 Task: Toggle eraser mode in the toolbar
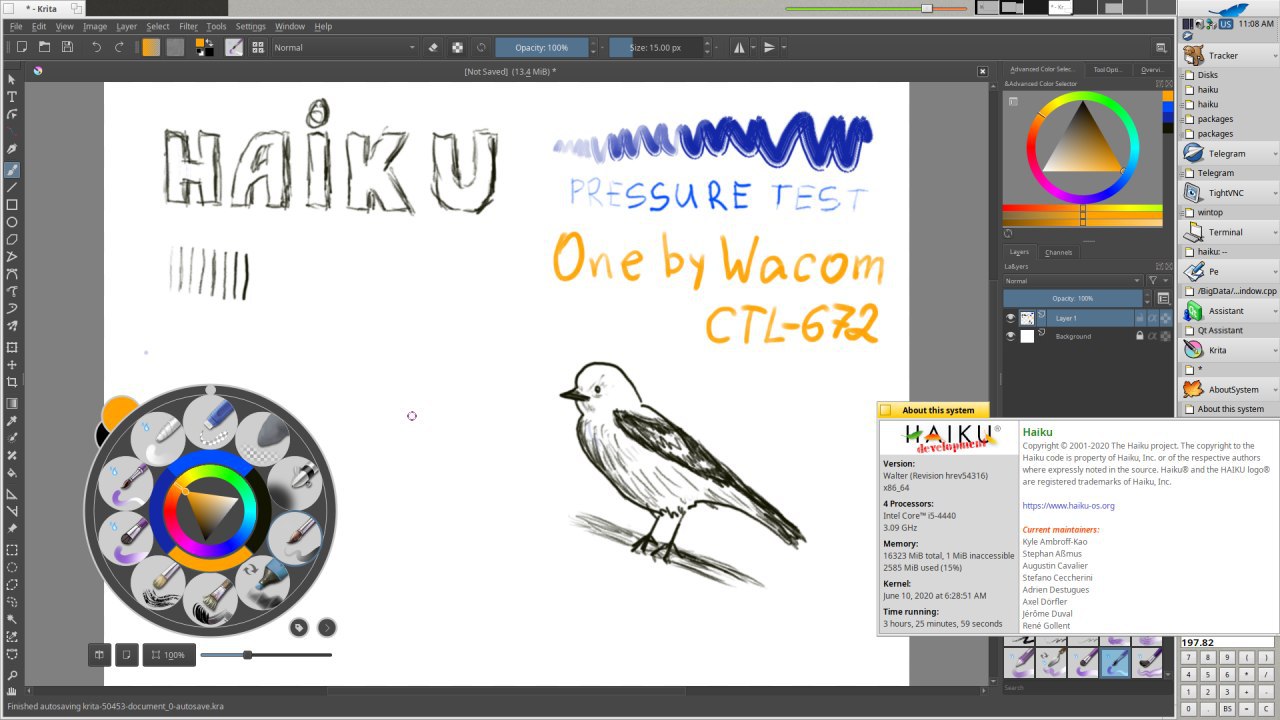pos(433,47)
